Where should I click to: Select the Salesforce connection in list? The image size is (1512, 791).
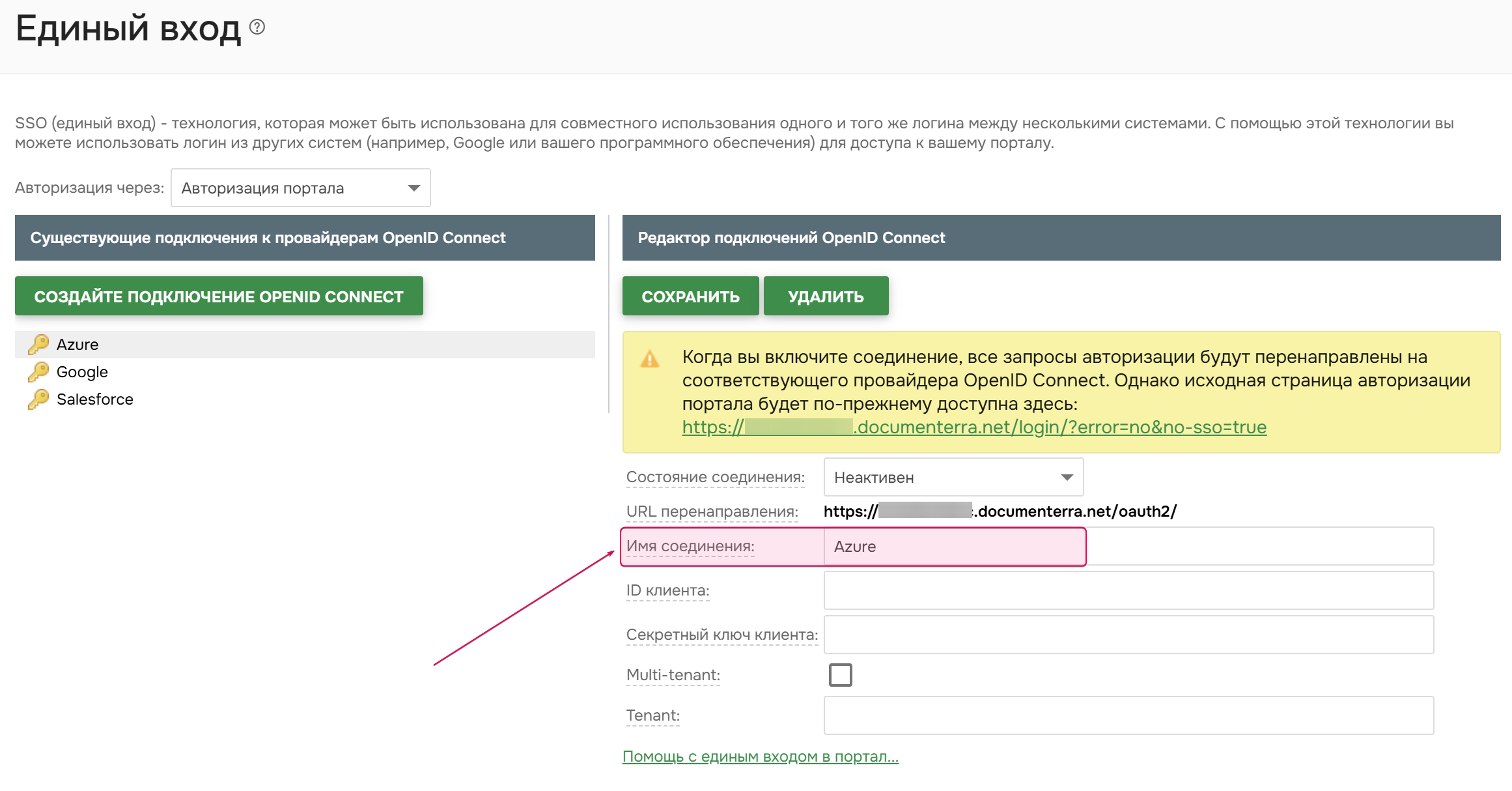pyautogui.click(x=95, y=399)
